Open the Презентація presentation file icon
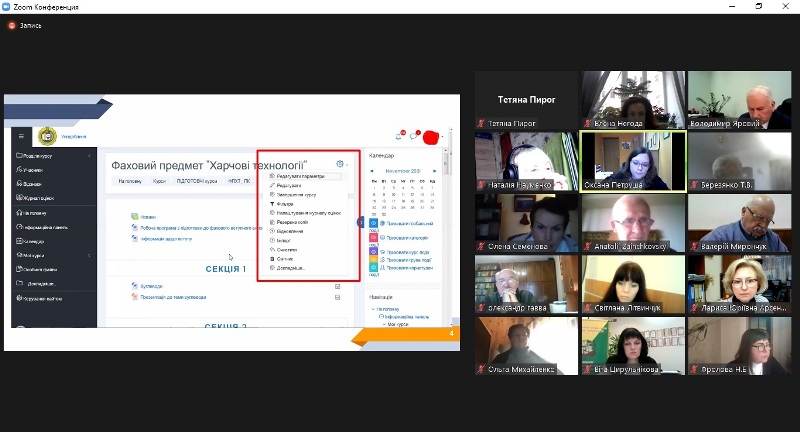Screen dimensions: 800x432 [134, 297]
